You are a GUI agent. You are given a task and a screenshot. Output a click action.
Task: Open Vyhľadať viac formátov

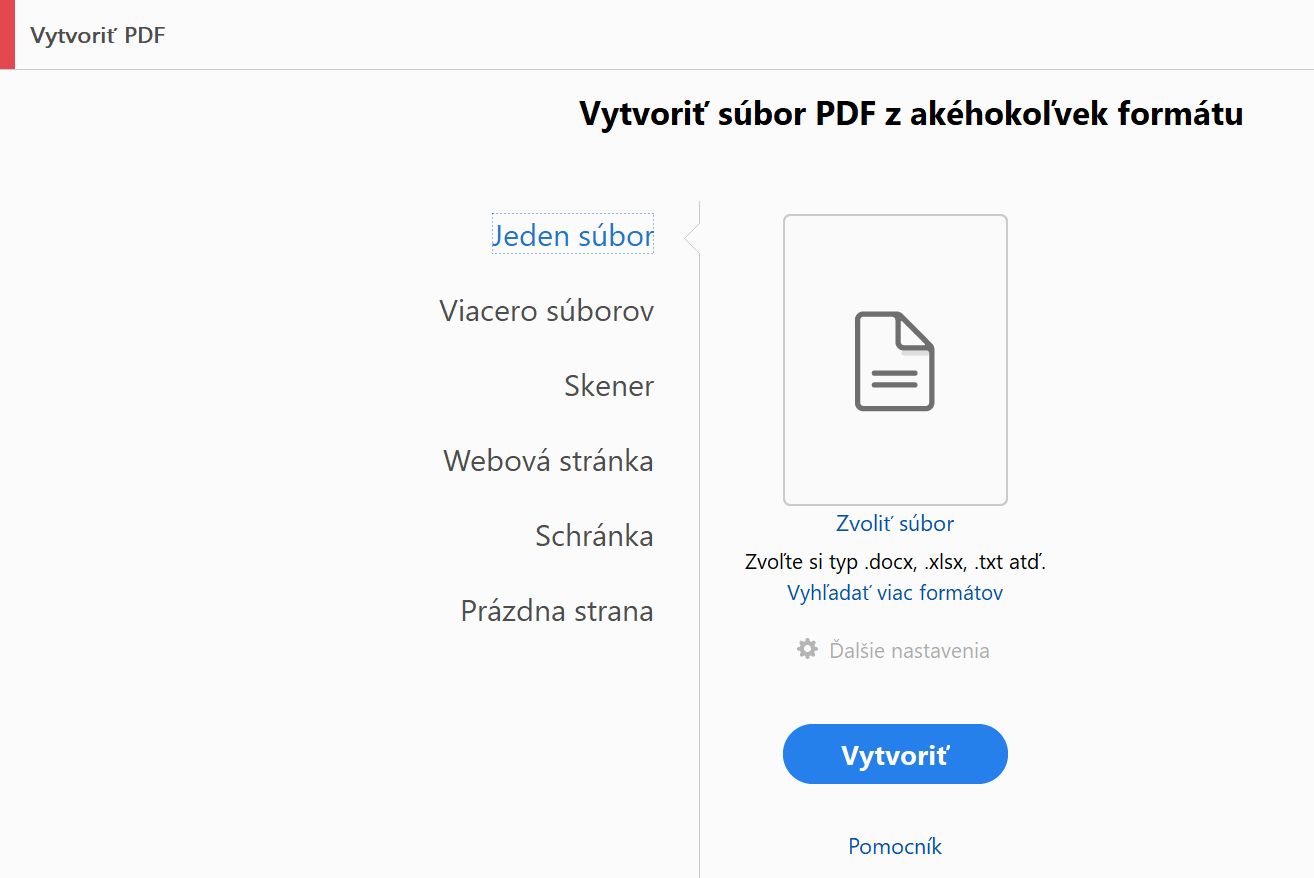894,592
